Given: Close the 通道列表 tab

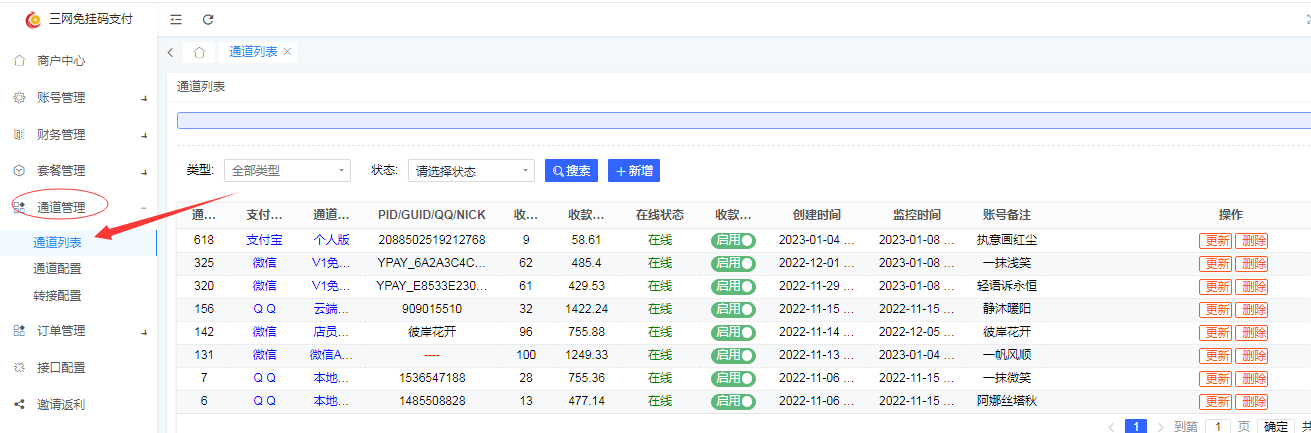Looking at the screenshot, I should click(287, 52).
